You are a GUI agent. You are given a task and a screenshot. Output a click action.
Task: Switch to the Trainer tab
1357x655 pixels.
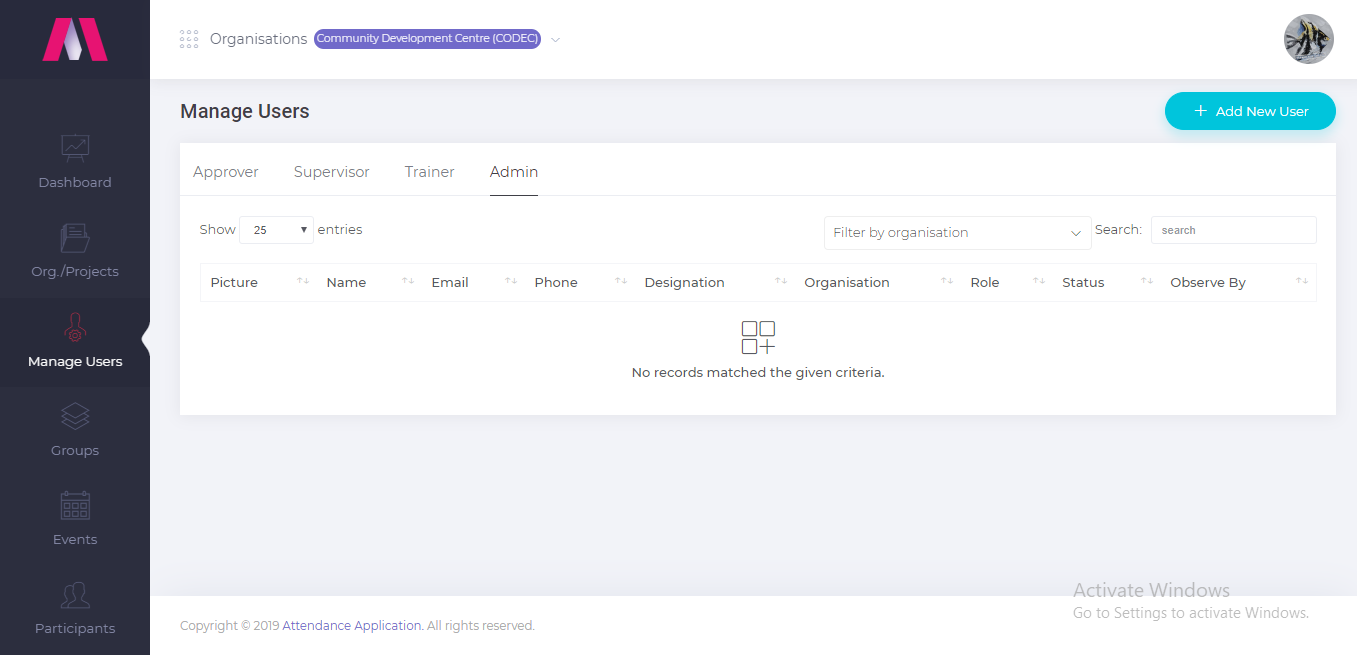(x=430, y=172)
